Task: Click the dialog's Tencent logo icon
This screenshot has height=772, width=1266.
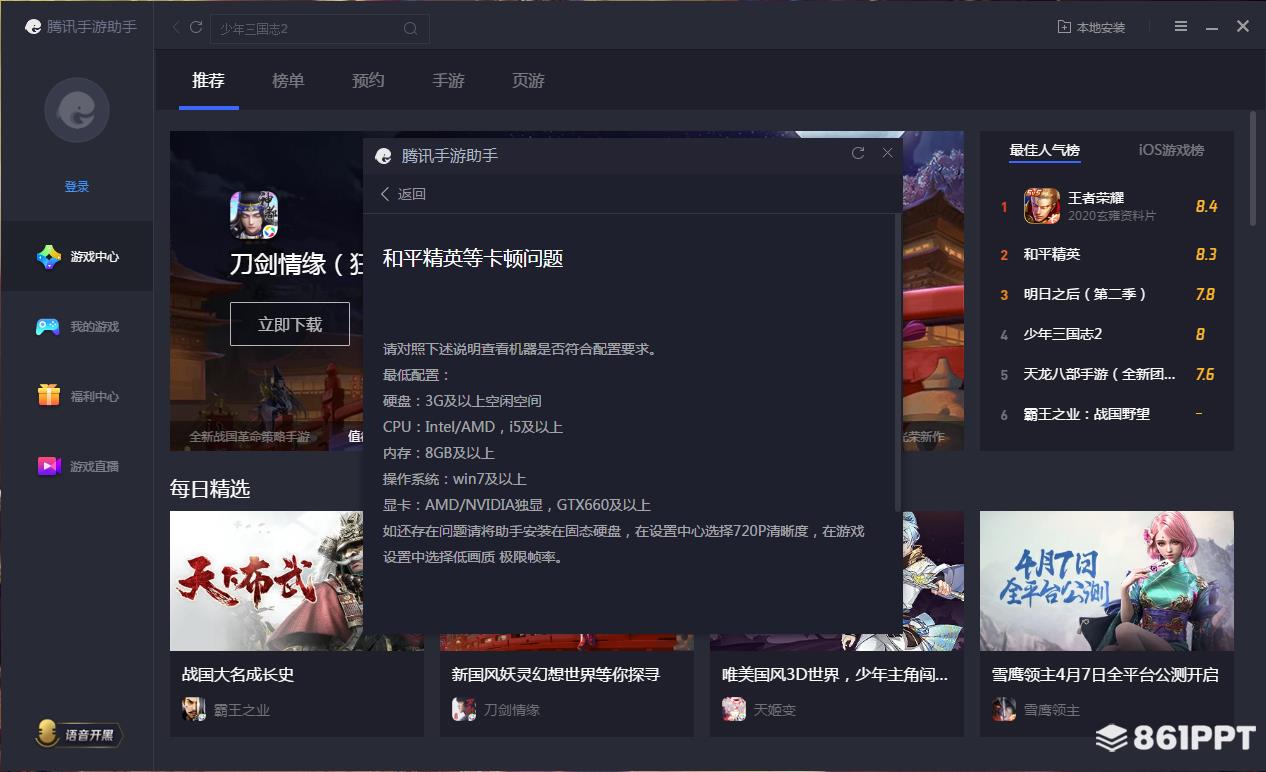Action: (x=383, y=156)
